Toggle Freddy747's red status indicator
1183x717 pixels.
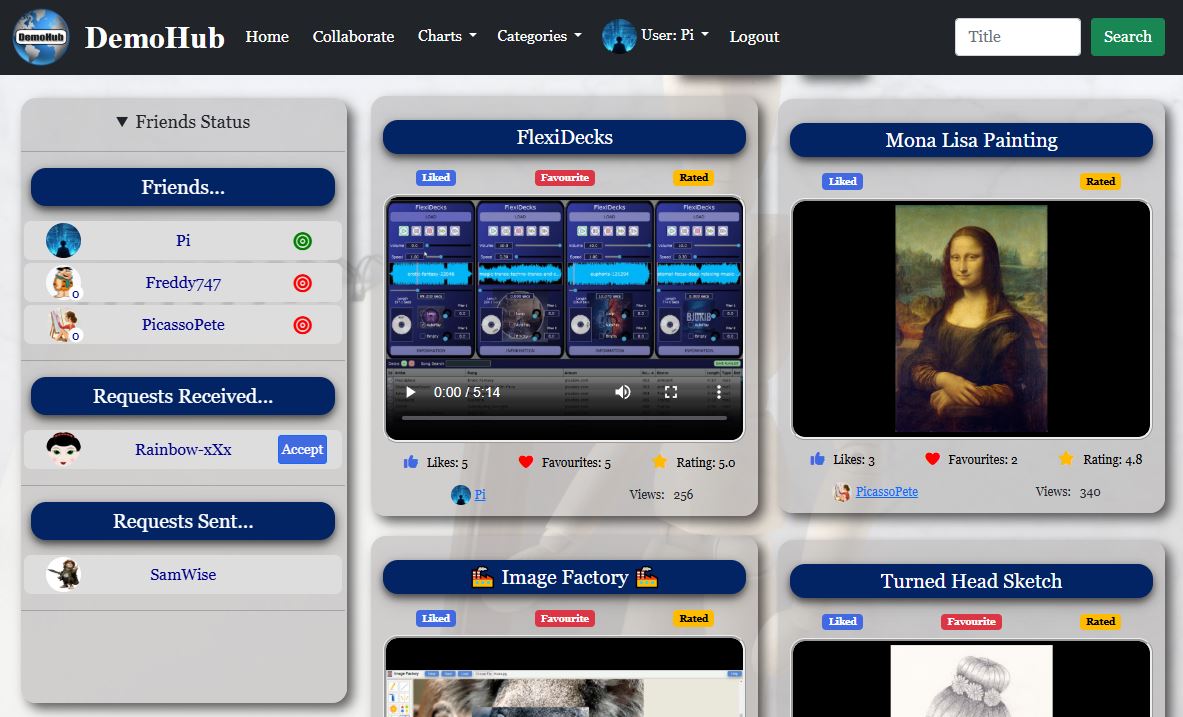(x=302, y=283)
